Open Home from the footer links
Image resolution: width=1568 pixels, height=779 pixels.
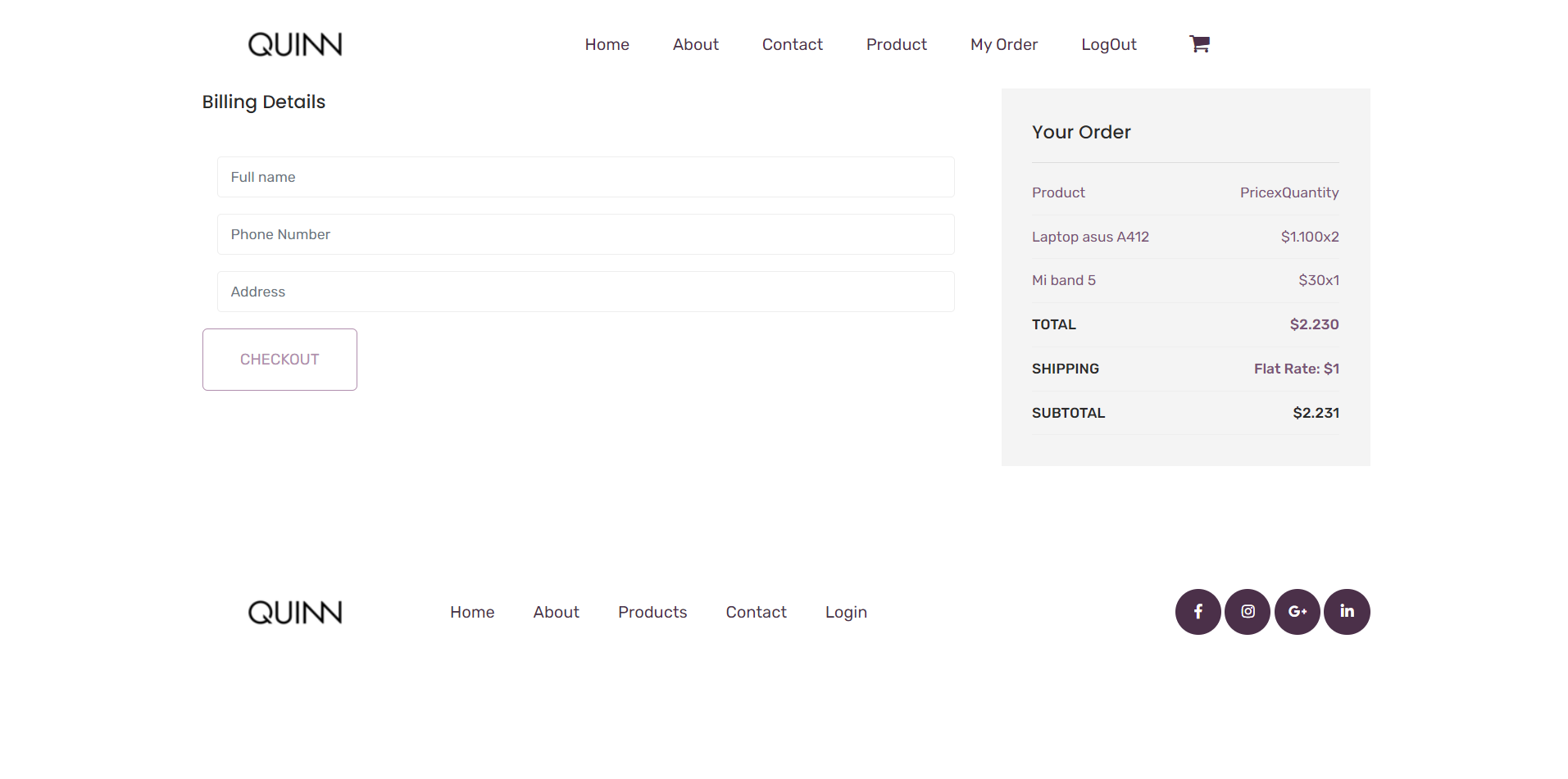click(x=471, y=611)
